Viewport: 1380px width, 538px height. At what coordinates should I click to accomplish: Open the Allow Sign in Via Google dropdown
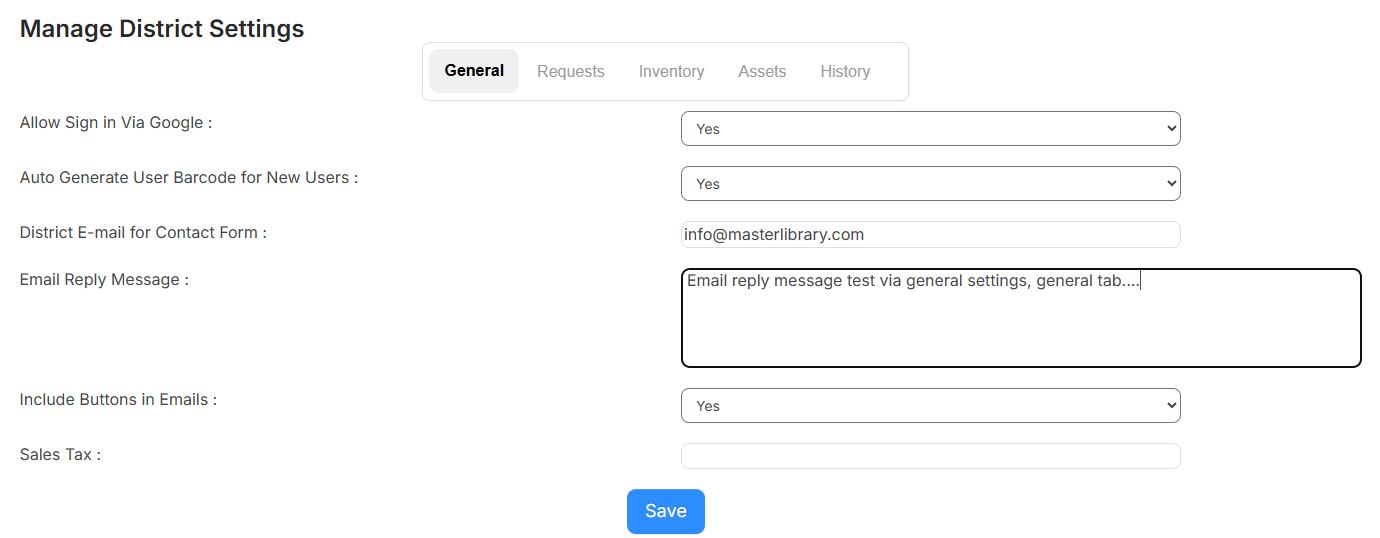point(930,129)
